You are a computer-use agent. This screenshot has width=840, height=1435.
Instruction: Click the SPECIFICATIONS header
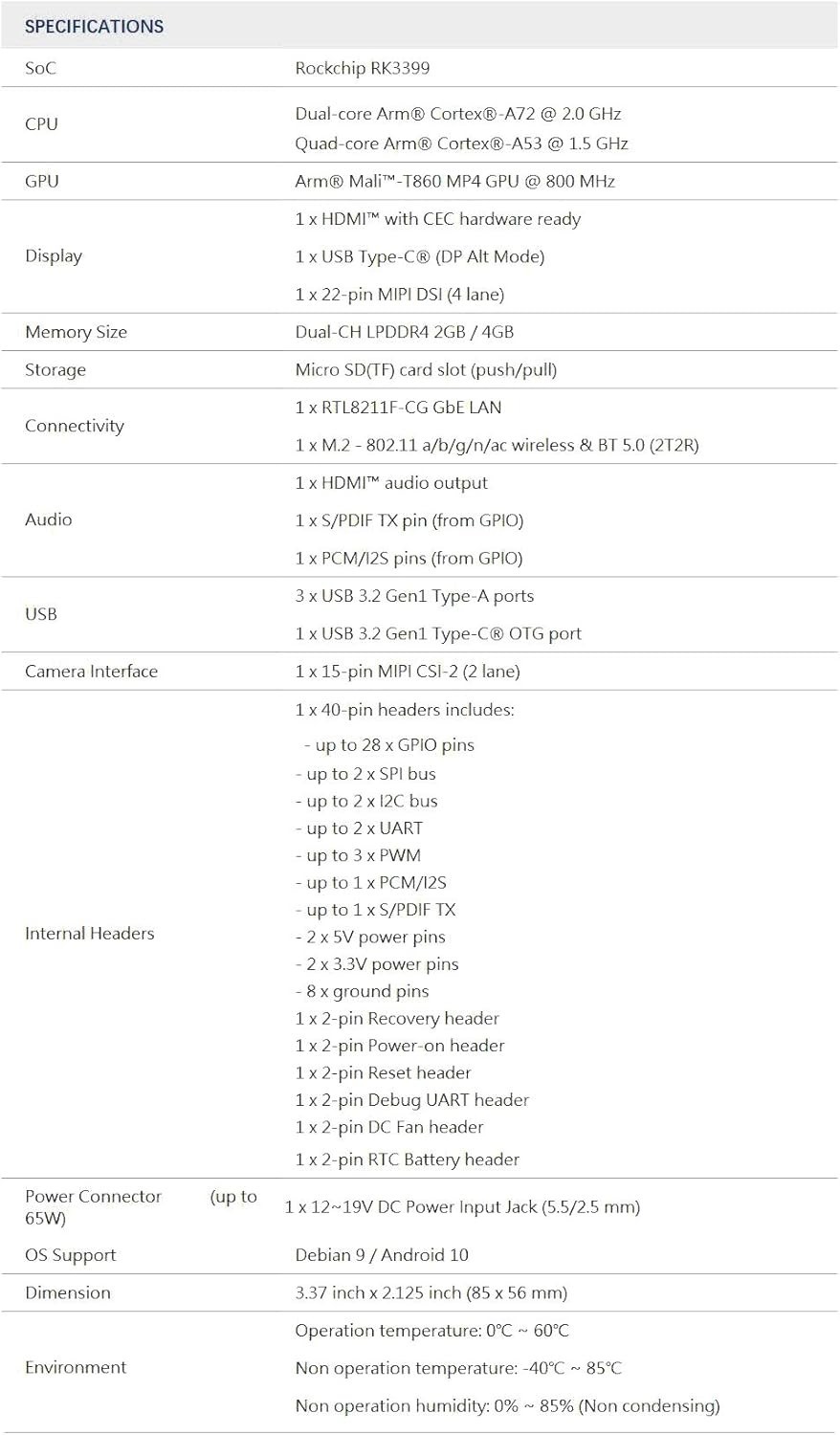[x=94, y=27]
